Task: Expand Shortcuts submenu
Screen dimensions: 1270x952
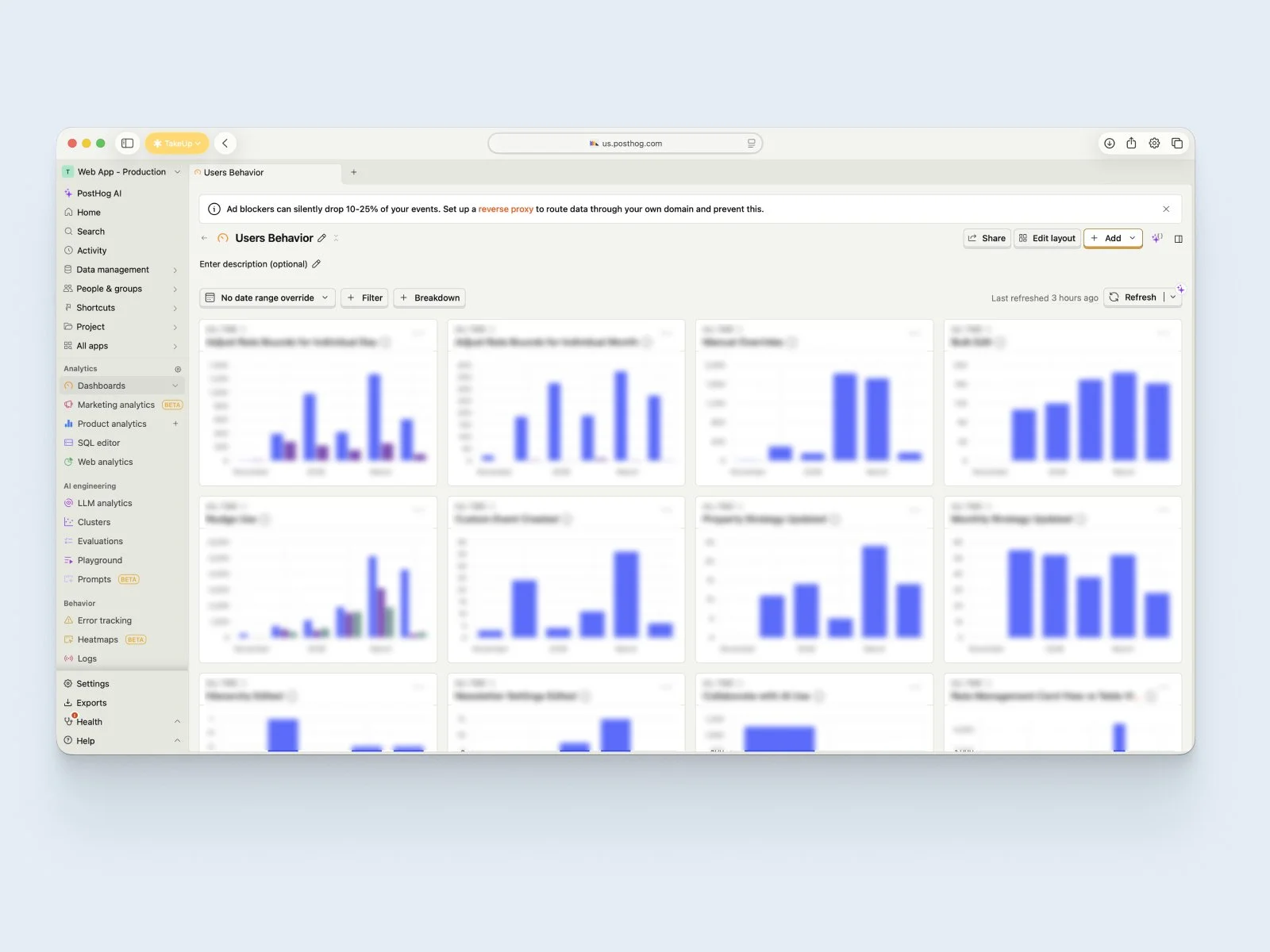Action: tap(175, 308)
